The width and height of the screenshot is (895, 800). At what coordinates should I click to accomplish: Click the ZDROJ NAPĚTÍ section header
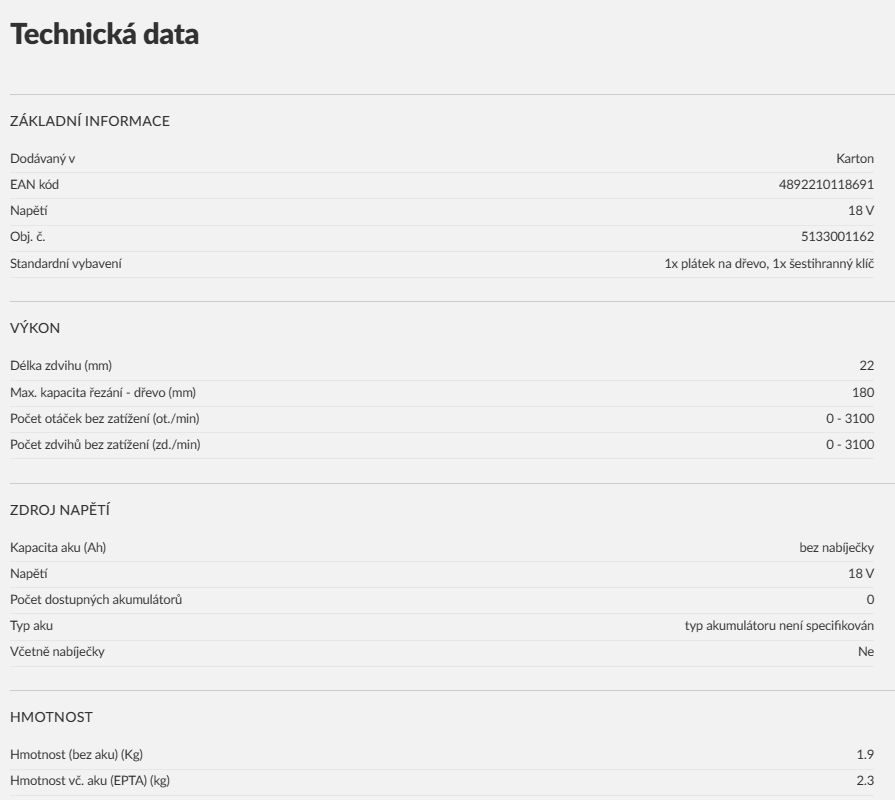tap(60, 510)
